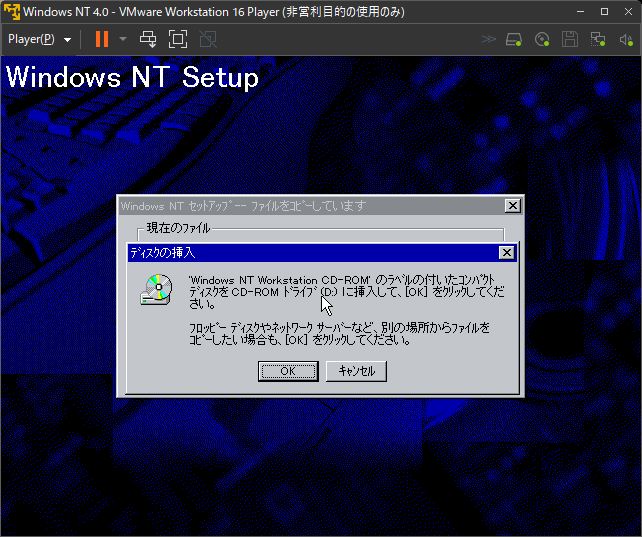Minimize the VMware Player window
Screen dimensions: 642x537
coord(580,11)
